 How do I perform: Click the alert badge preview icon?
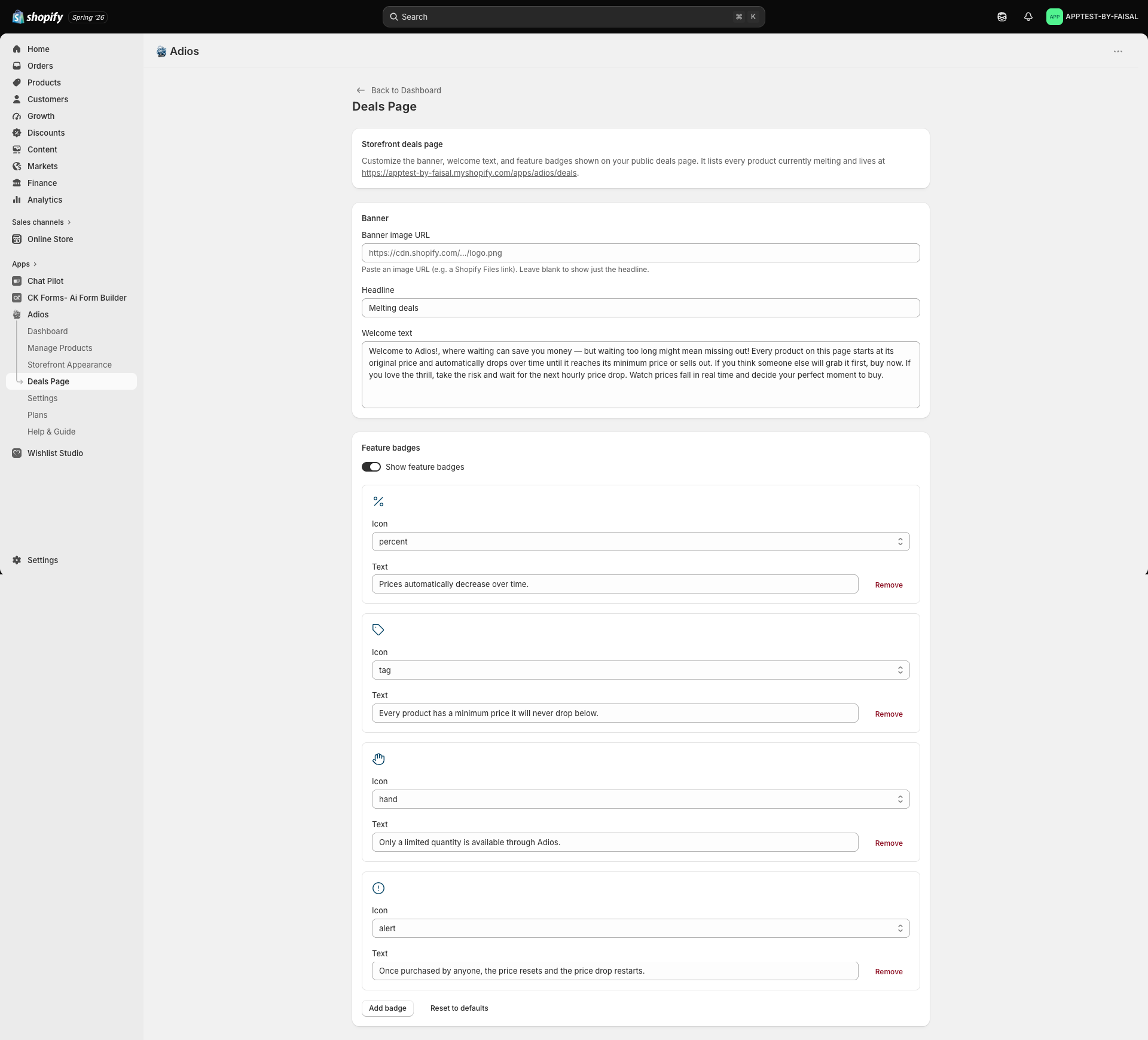point(378,888)
